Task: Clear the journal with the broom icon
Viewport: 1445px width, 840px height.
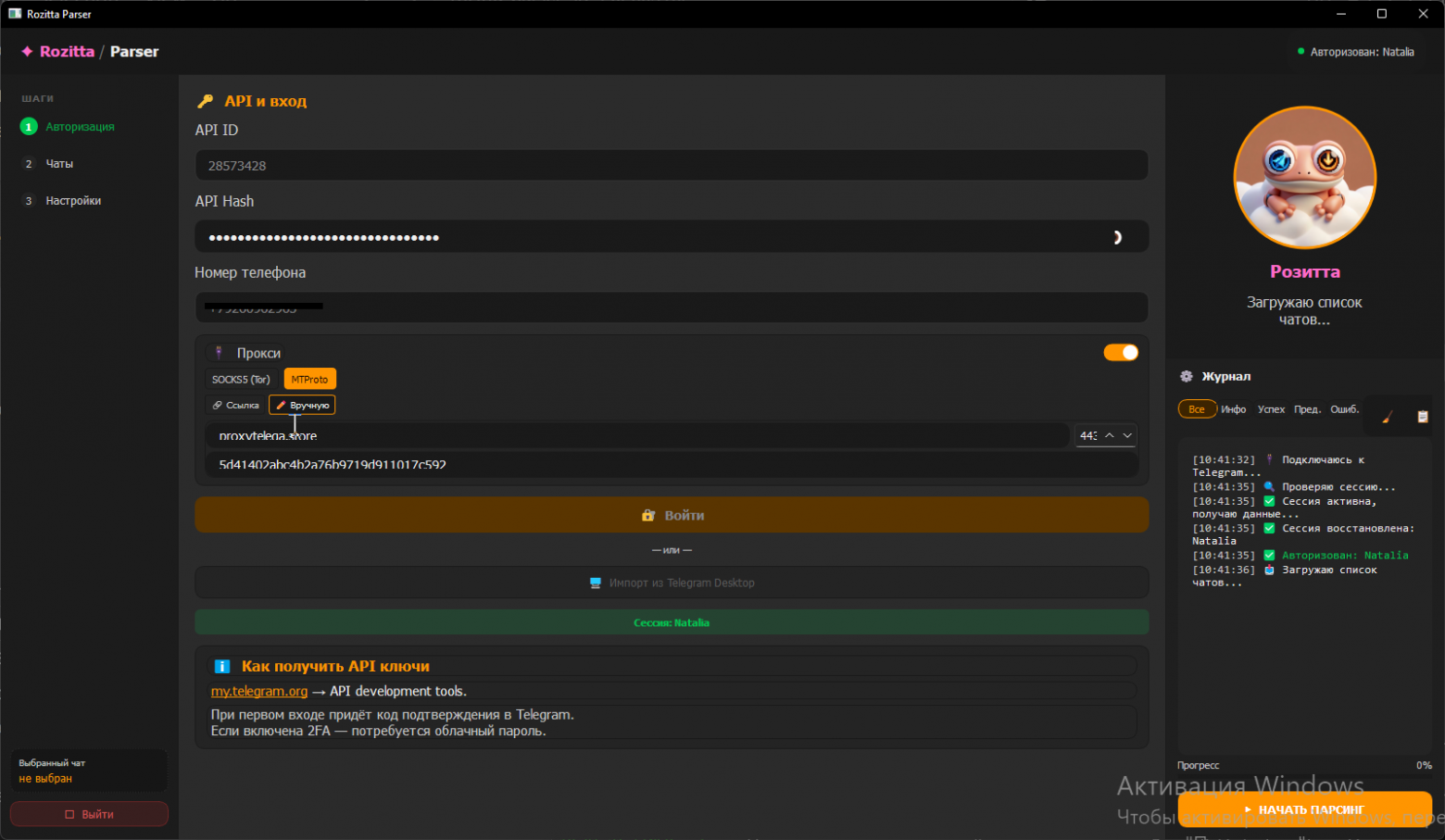Action: pos(1387,417)
